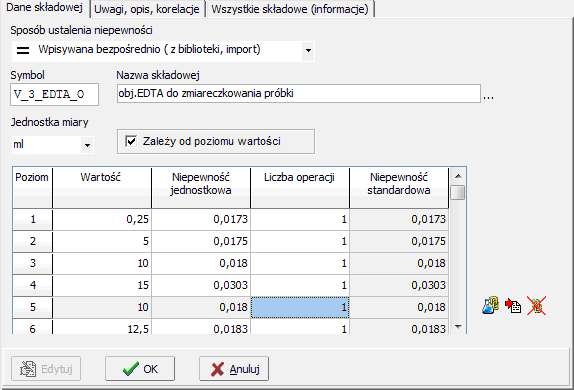
Task: Click unit uncertainty cell 0,0173
Action: pyautogui.click(x=201, y=219)
